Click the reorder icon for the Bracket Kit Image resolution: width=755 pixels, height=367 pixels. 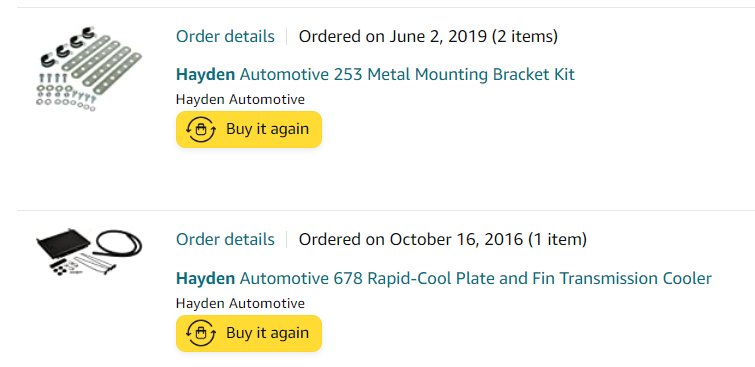(200, 130)
